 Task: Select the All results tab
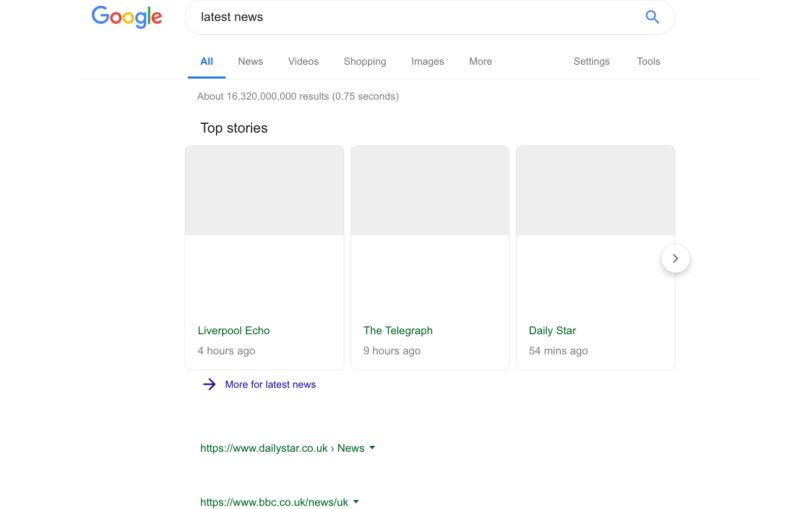tap(206, 61)
